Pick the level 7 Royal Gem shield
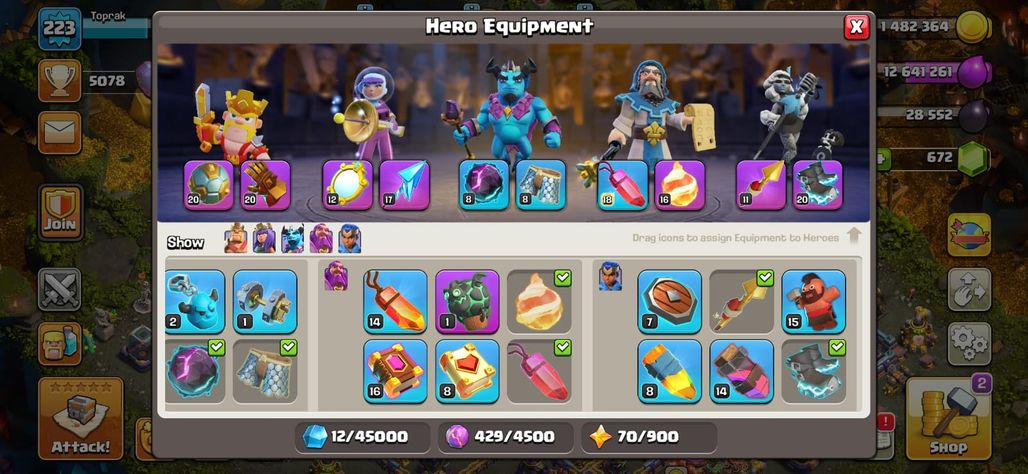The image size is (1028, 474). click(669, 302)
